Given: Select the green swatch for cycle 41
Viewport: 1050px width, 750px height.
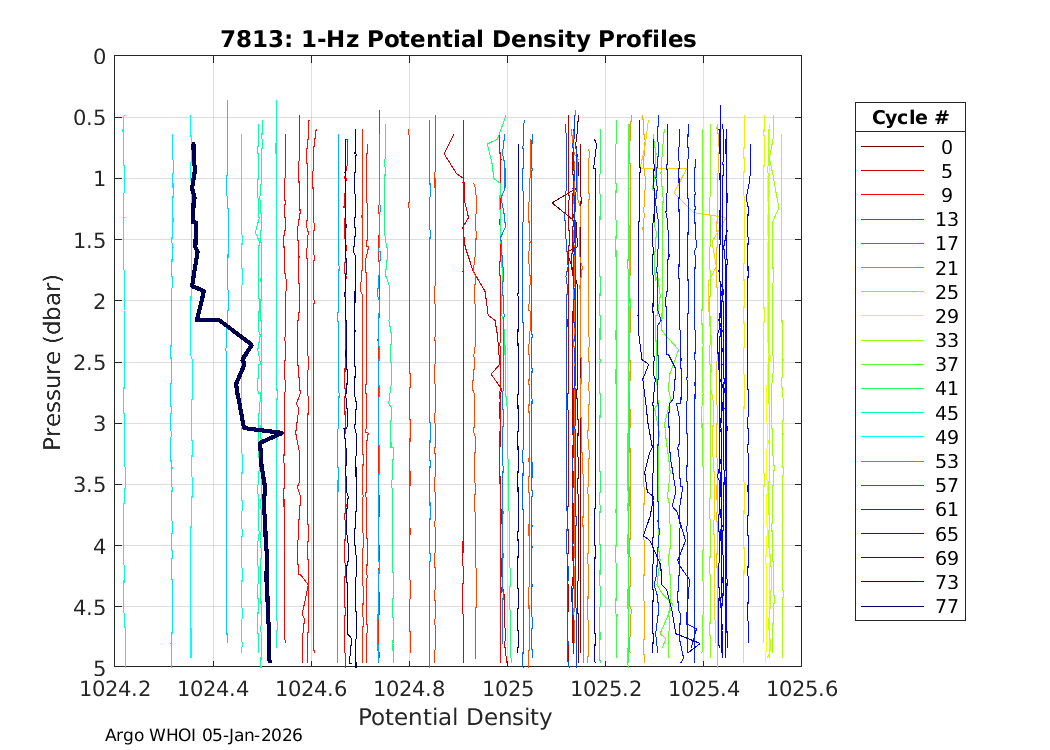Looking at the screenshot, I should [x=892, y=389].
